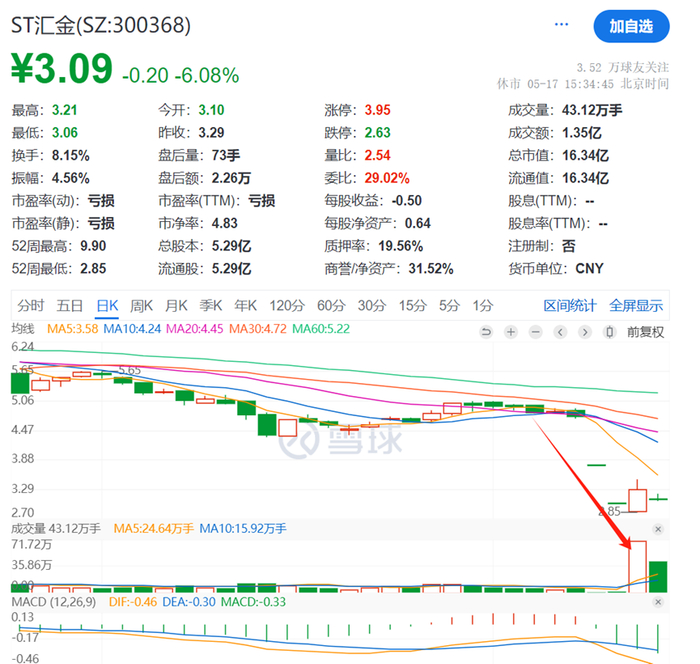Click the tall red volume bar
The height and width of the screenshot is (664, 700).
(638, 567)
